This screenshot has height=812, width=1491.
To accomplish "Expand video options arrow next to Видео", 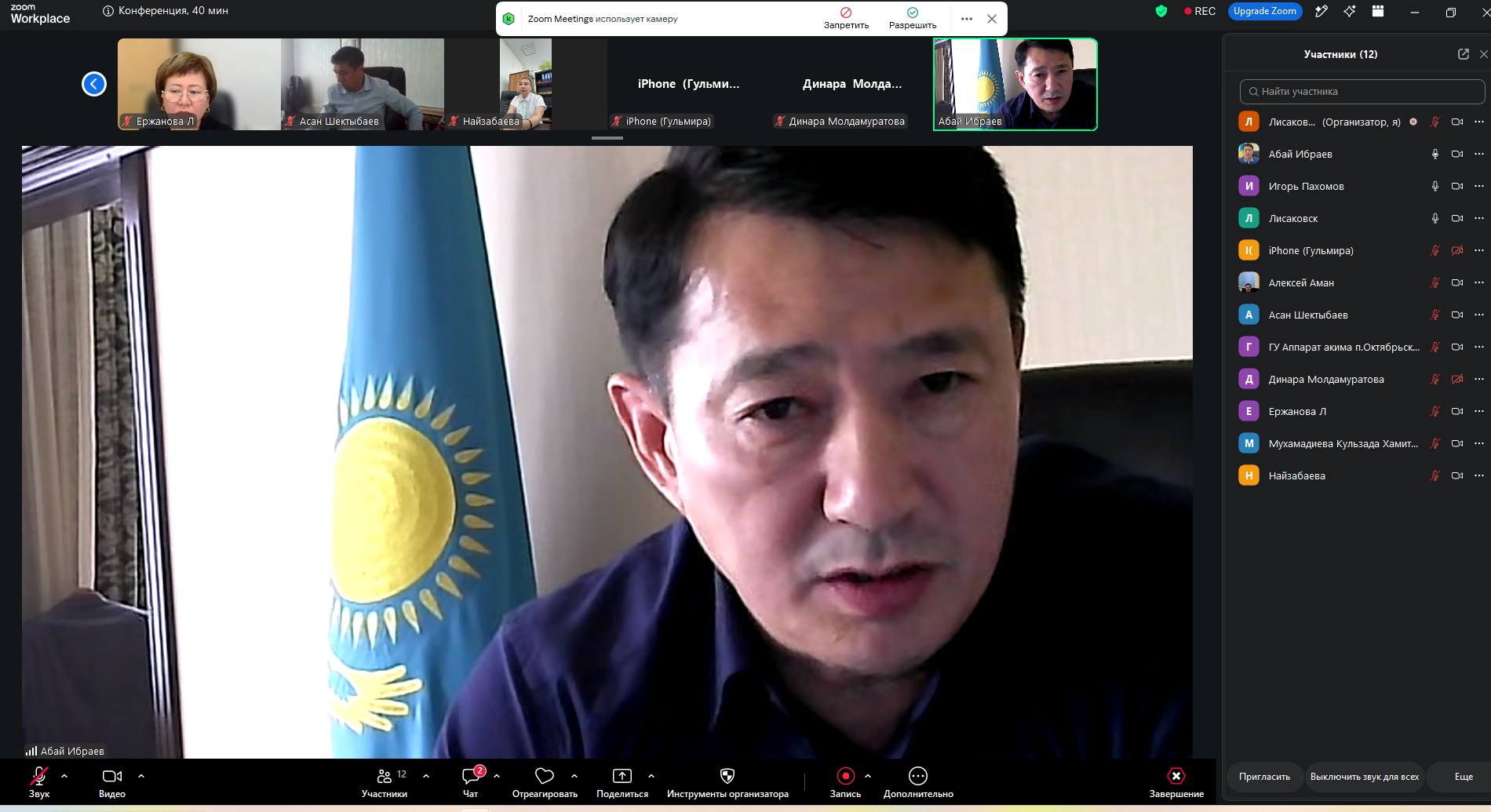I will (x=141, y=776).
